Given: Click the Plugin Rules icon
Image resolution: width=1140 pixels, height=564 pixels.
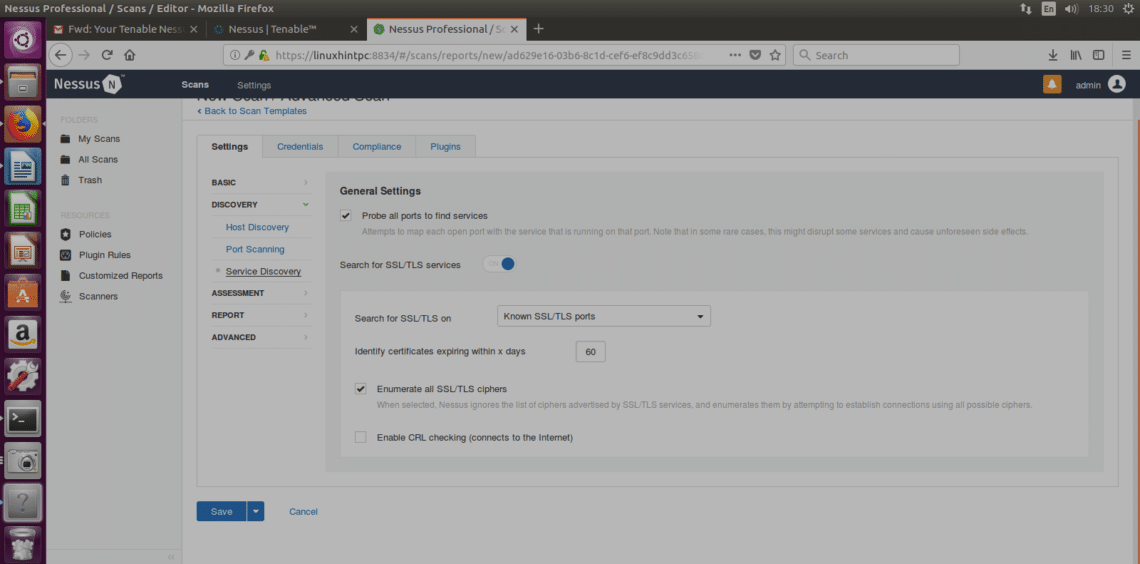Looking at the screenshot, I should [65, 255].
